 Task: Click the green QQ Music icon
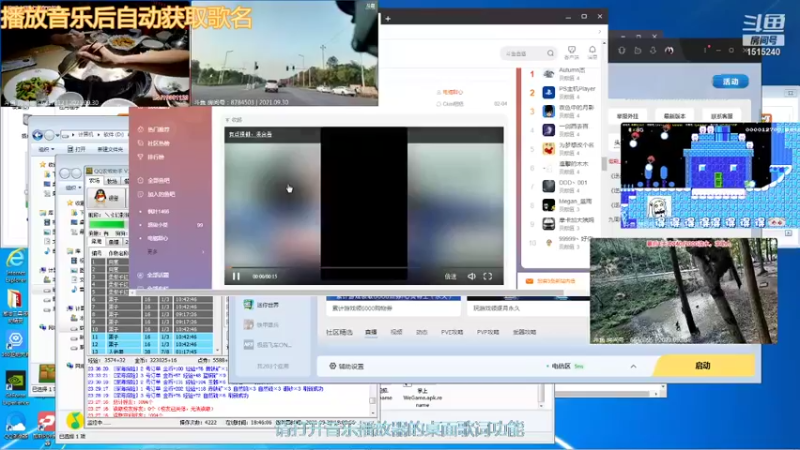coord(75,419)
